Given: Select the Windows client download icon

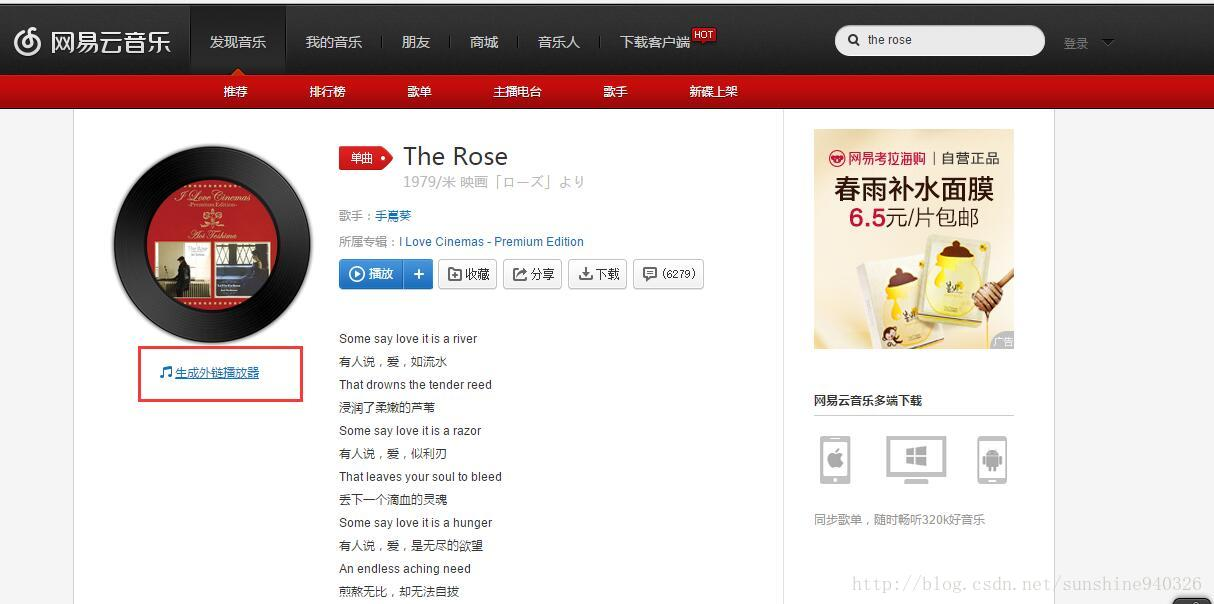Looking at the screenshot, I should [x=914, y=458].
